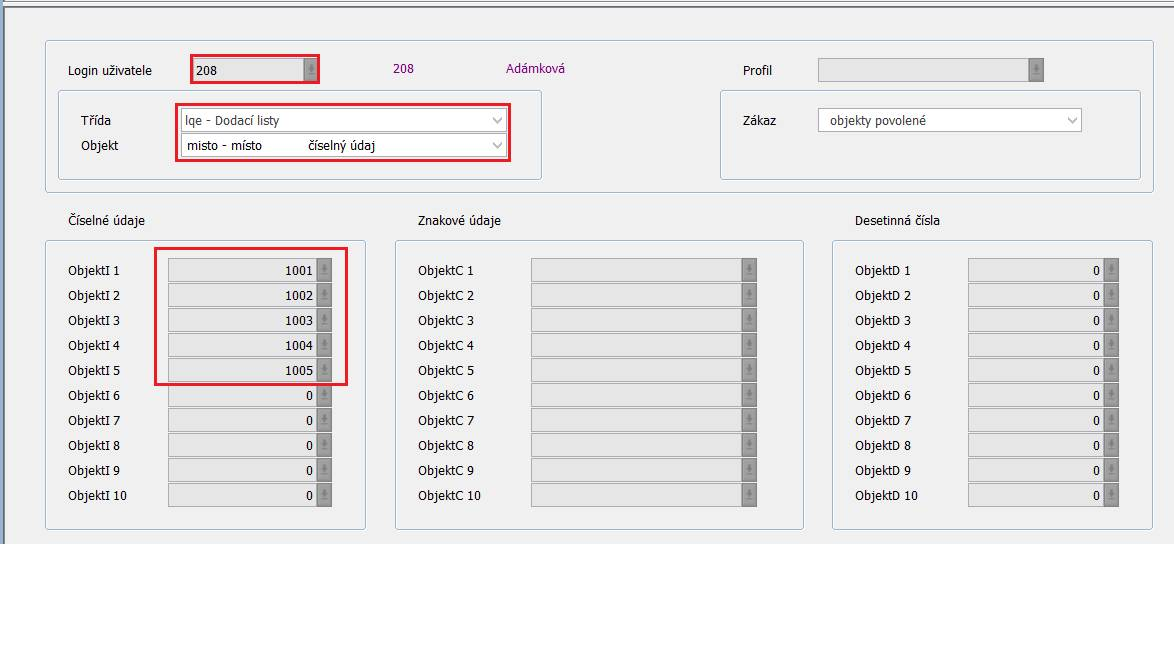Click lookup arrow of ObjektI 5 field
The height and width of the screenshot is (648, 1174).
click(324, 370)
